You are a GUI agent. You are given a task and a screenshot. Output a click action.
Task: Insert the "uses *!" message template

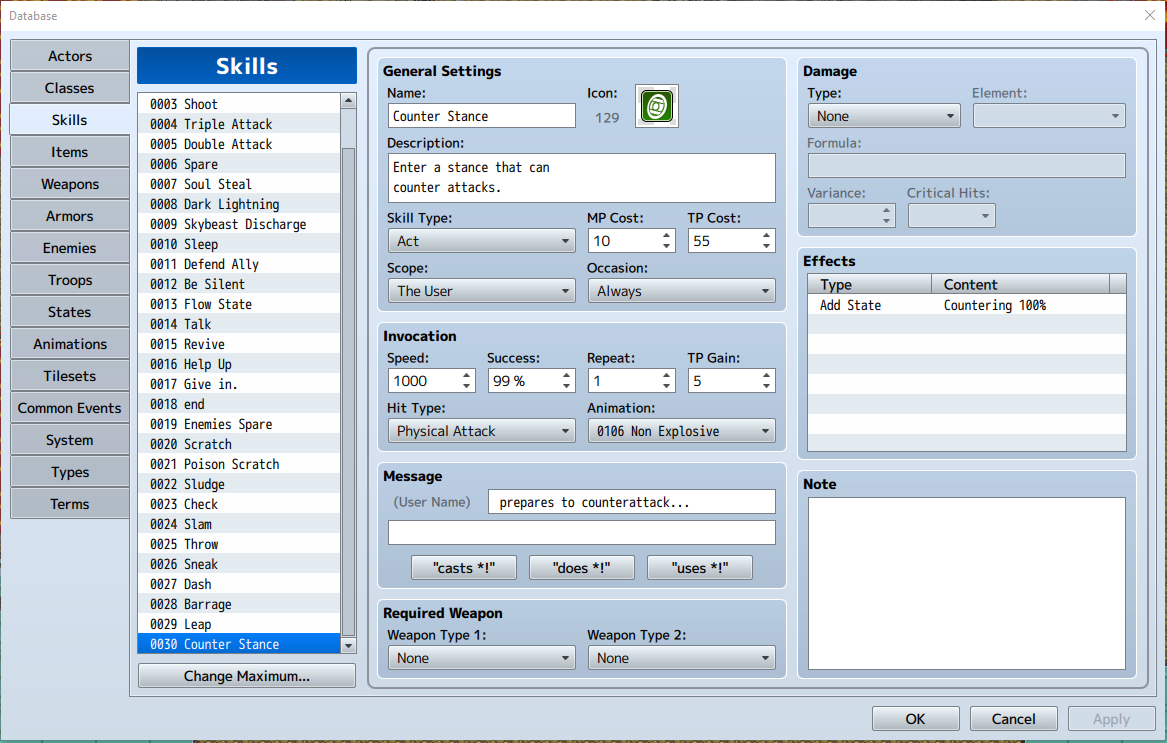pos(700,568)
